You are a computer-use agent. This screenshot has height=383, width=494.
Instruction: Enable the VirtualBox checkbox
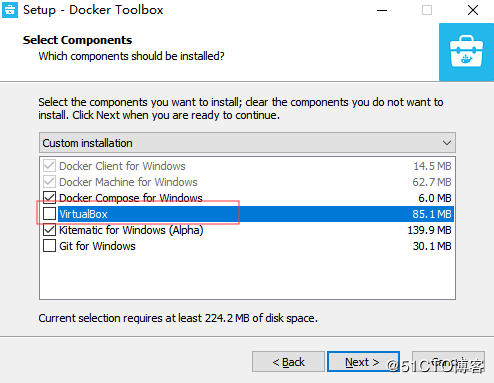49,214
